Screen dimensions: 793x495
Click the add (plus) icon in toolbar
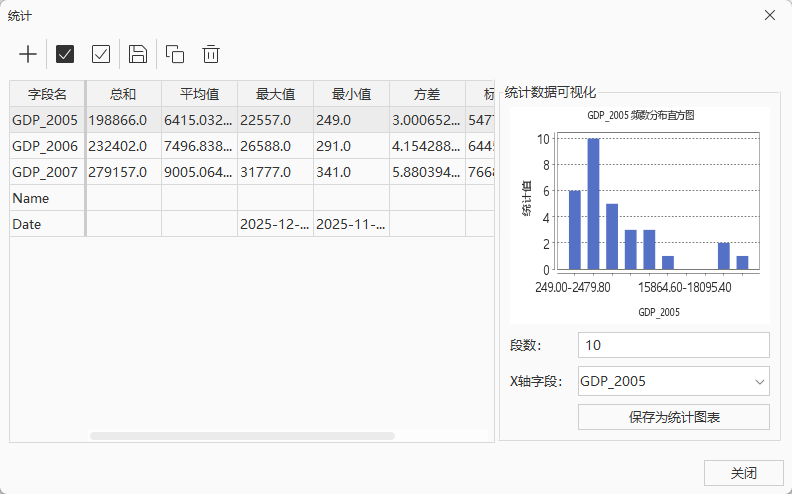[28, 54]
